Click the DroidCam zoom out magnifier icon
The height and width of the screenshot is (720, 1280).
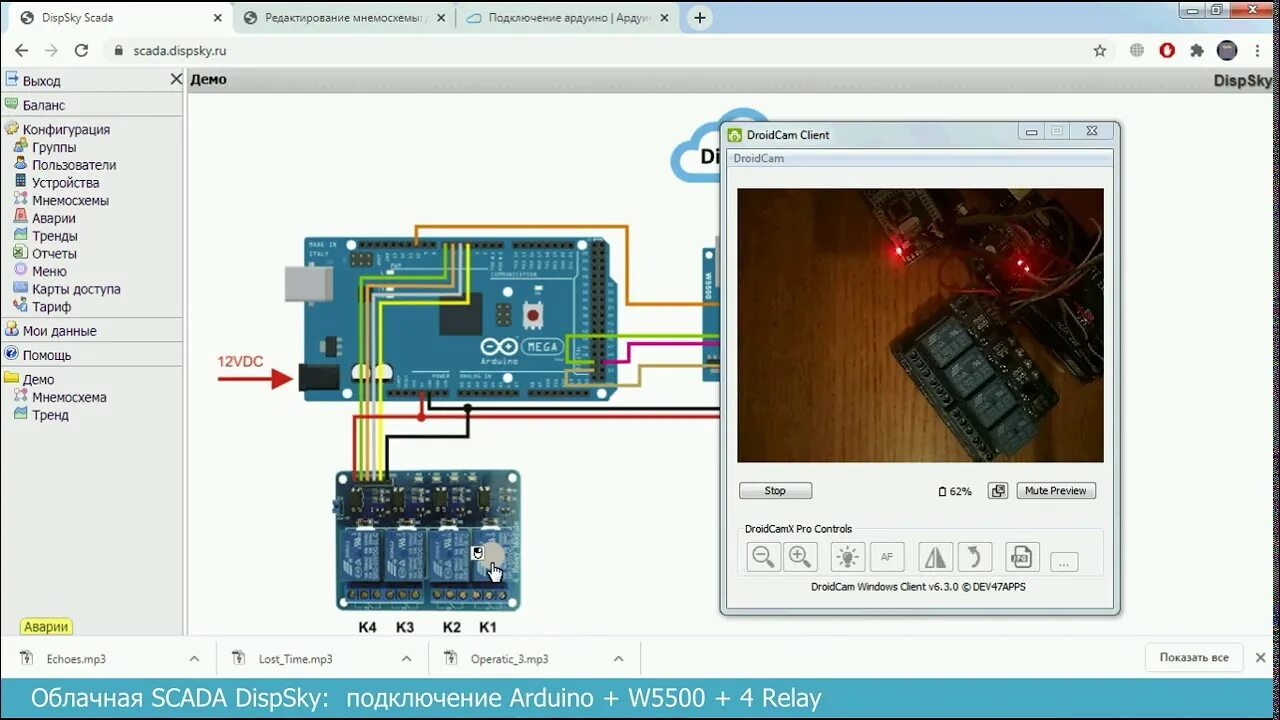coord(764,557)
